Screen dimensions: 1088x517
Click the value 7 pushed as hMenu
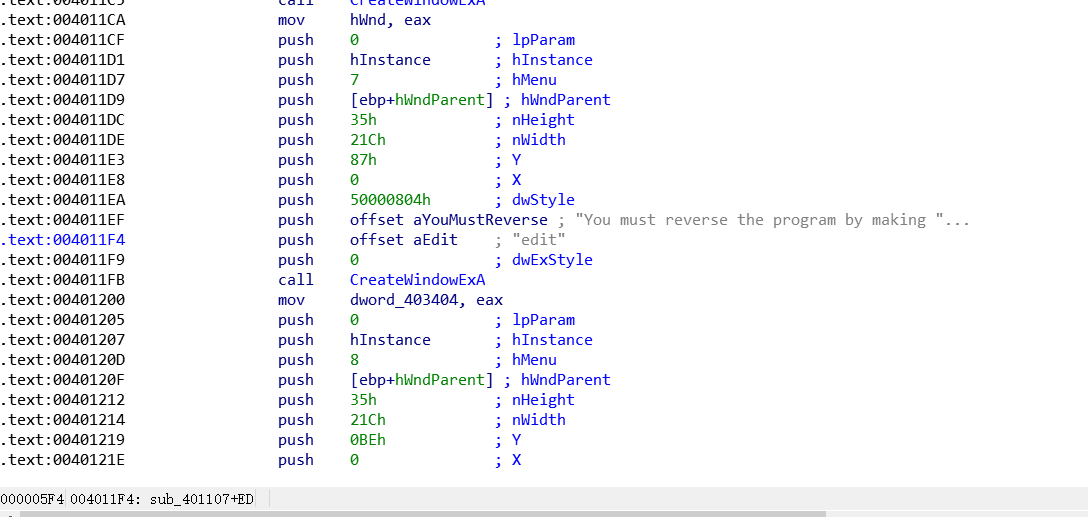click(355, 80)
